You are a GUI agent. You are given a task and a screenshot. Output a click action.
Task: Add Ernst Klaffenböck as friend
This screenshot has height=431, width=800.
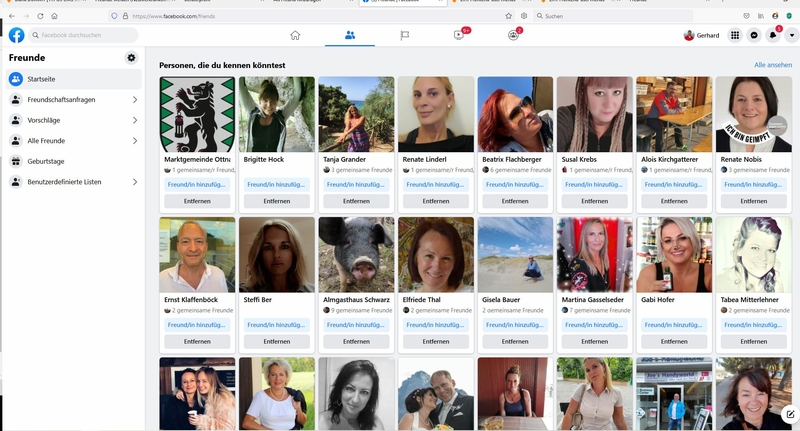(197, 325)
